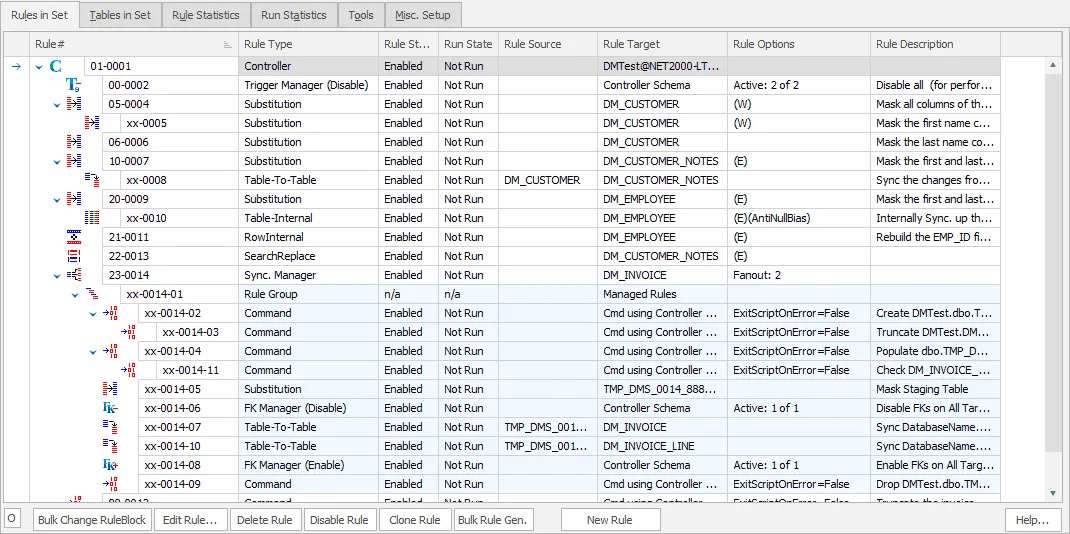Screen dimensions: 1070x534
Task: Click the SearchReplace icon for rule 22-0013
Action: (x=73, y=256)
